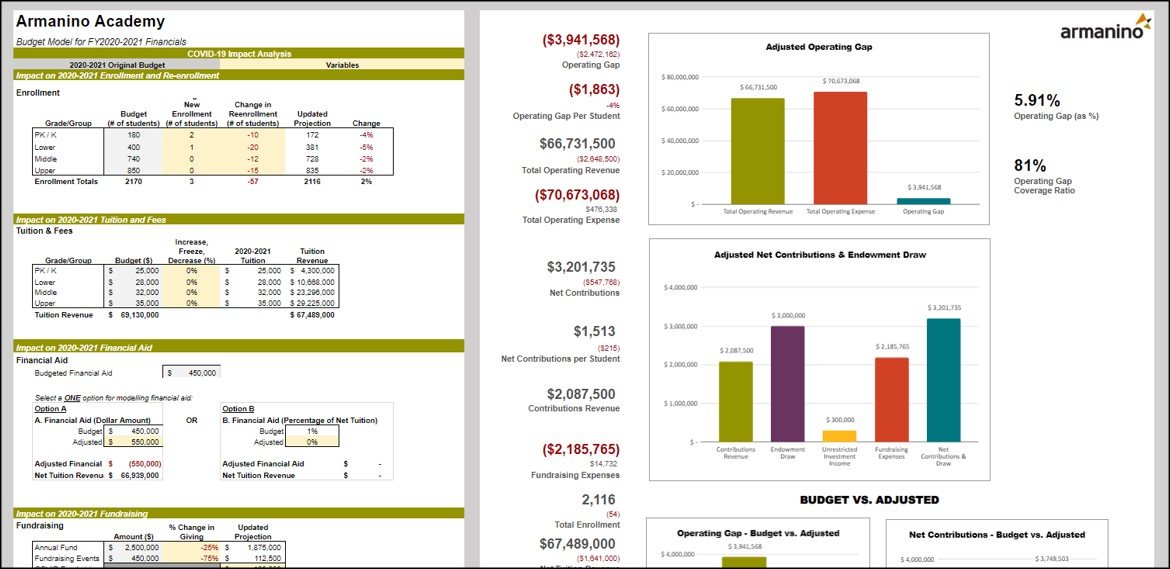Click the 5.91% Operating Gap percentage
The height and width of the screenshot is (569, 1170).
[x=1037, y=101]
